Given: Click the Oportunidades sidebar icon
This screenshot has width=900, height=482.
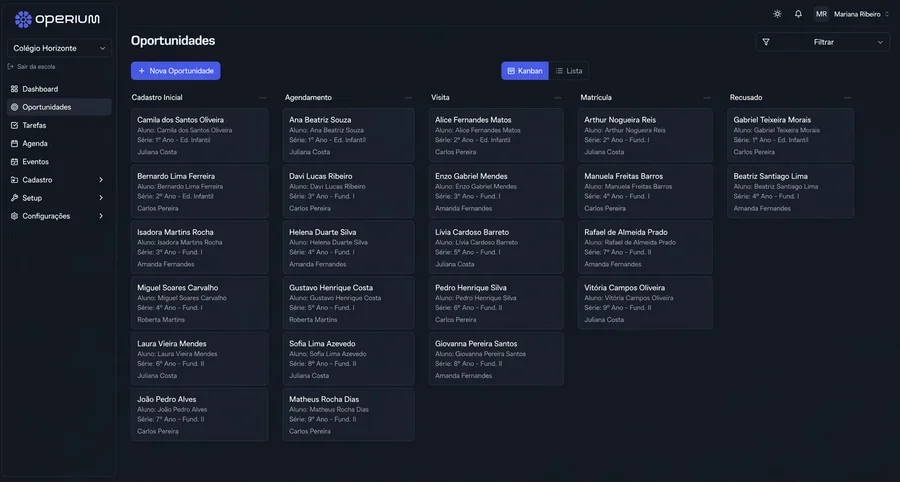Looking at the screenshot, I should coord(14,107).
